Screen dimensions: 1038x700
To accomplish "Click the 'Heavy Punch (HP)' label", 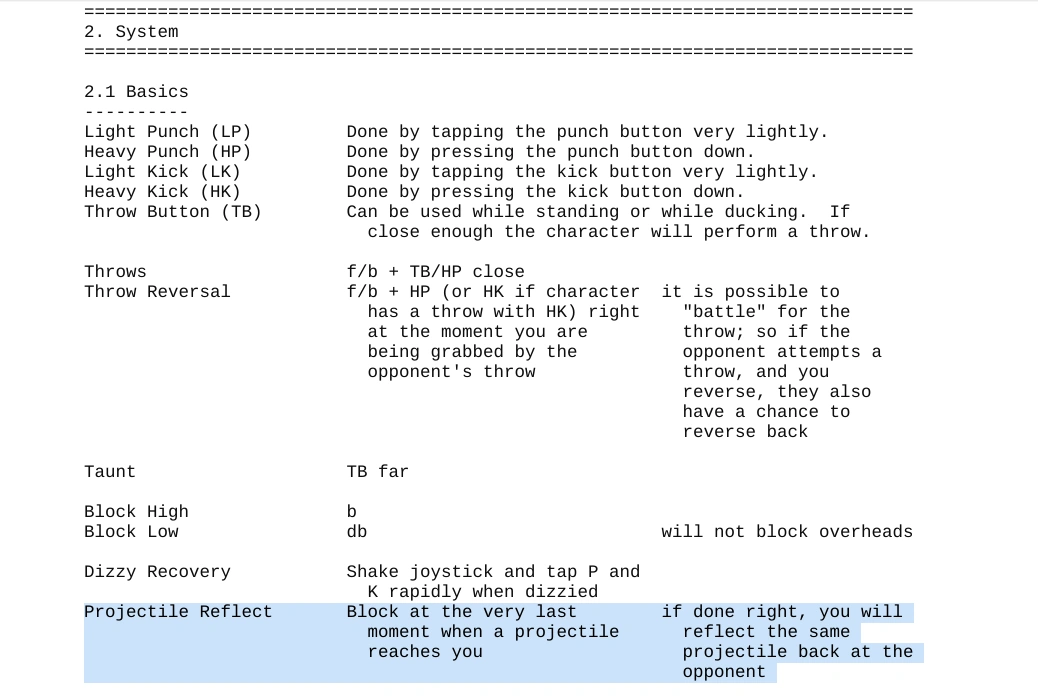I will coord(167,152).
